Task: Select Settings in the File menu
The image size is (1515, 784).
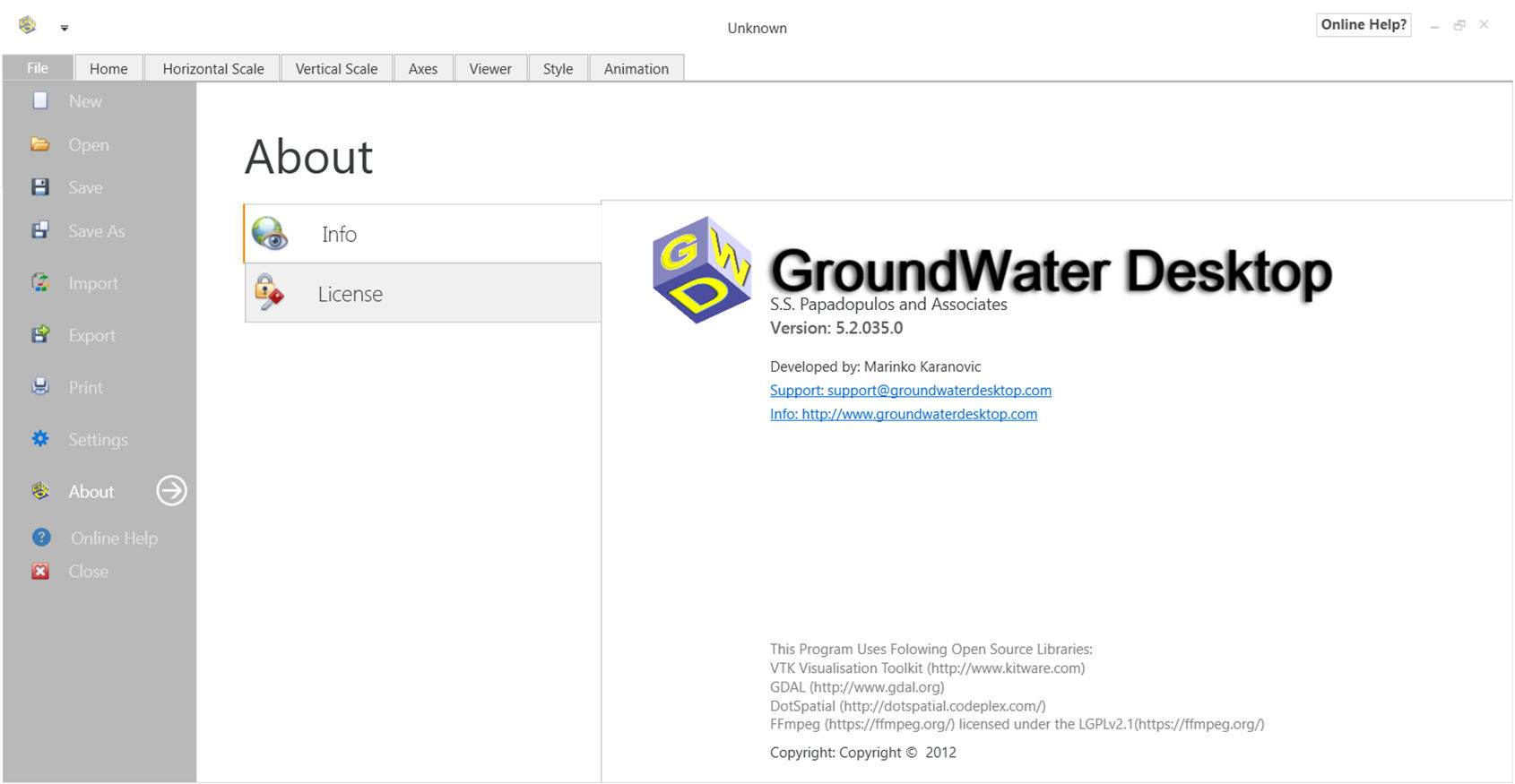Action: click(100, 439)
